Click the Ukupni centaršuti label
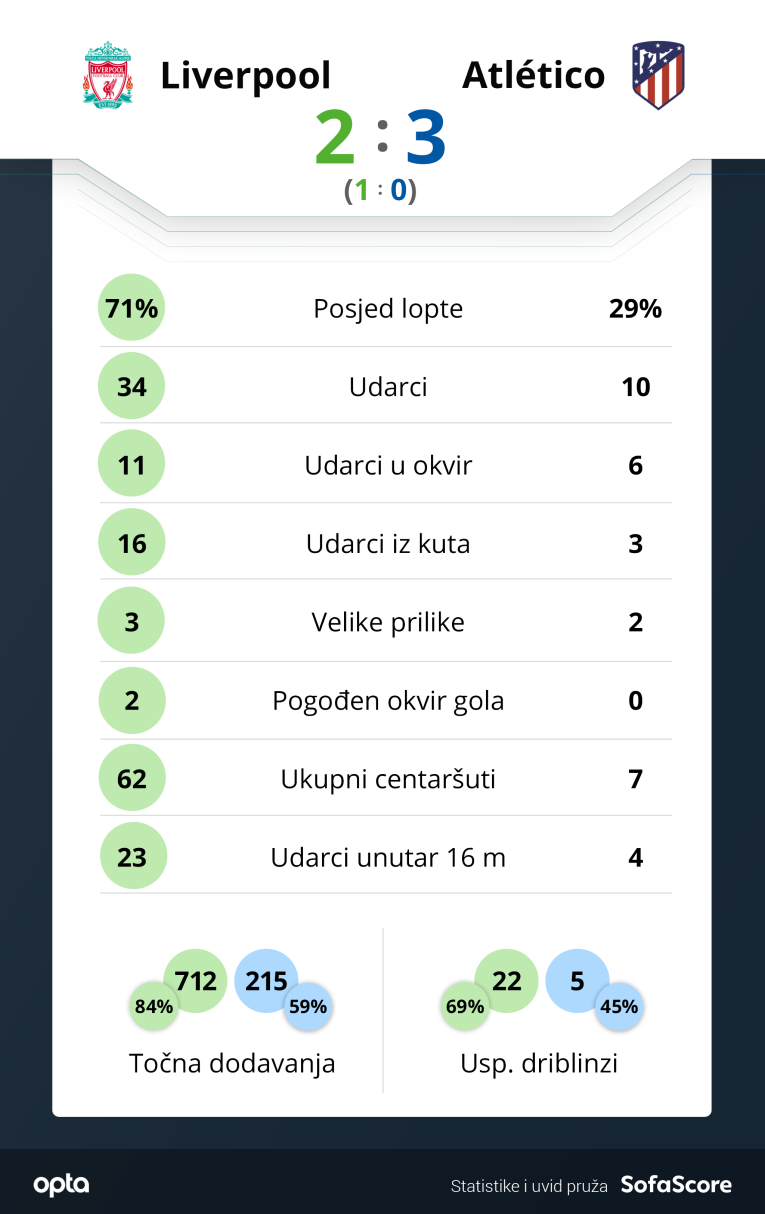 (388, 779)
